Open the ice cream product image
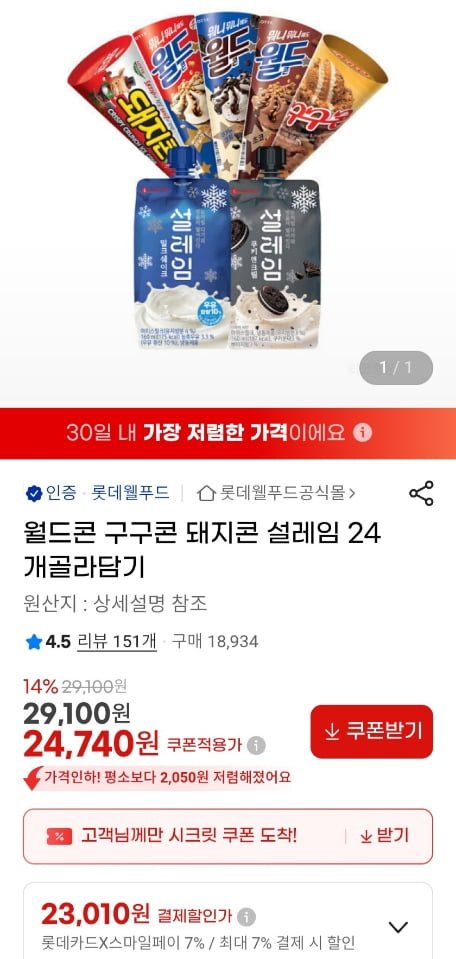 pyautogui.click(x=227, y=182)
